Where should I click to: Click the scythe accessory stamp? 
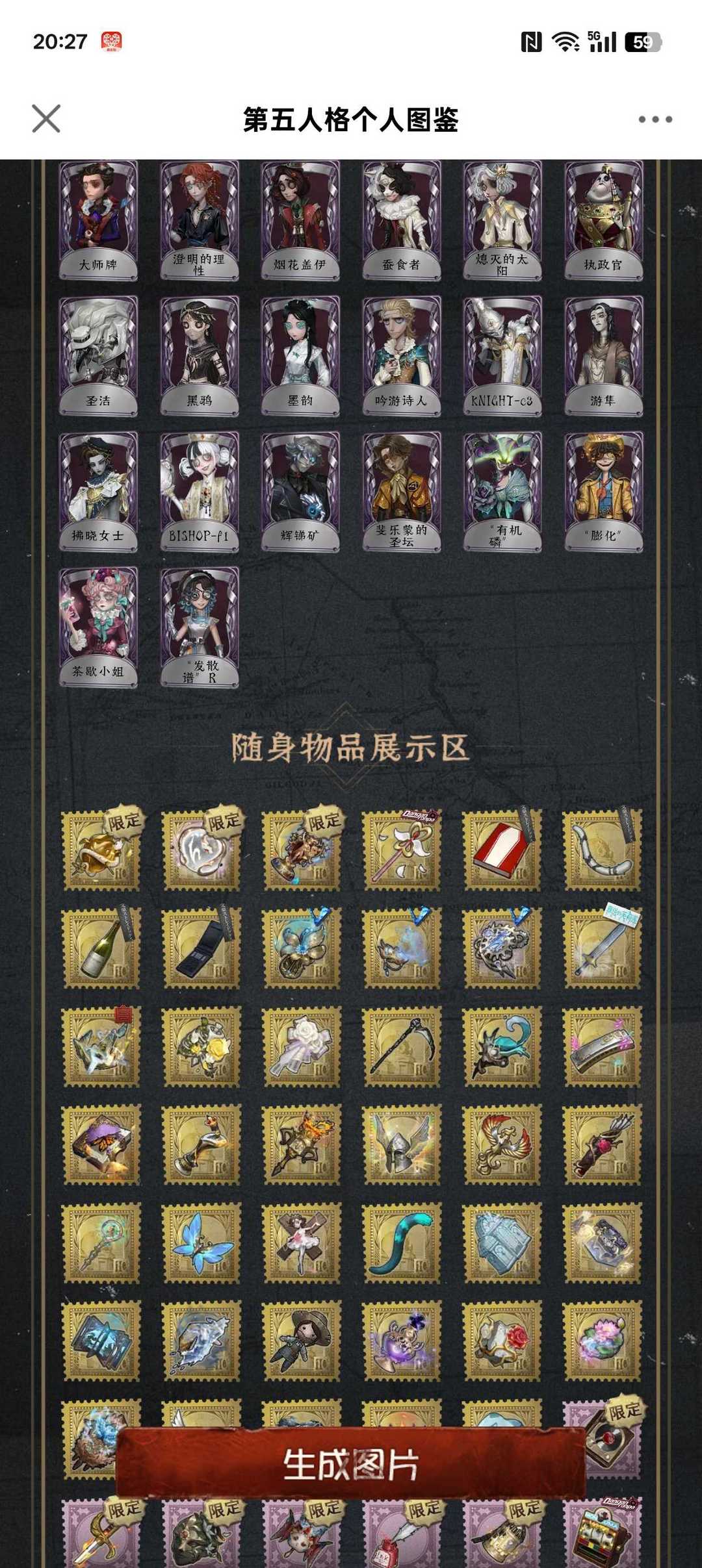[x=401, y=1046]
